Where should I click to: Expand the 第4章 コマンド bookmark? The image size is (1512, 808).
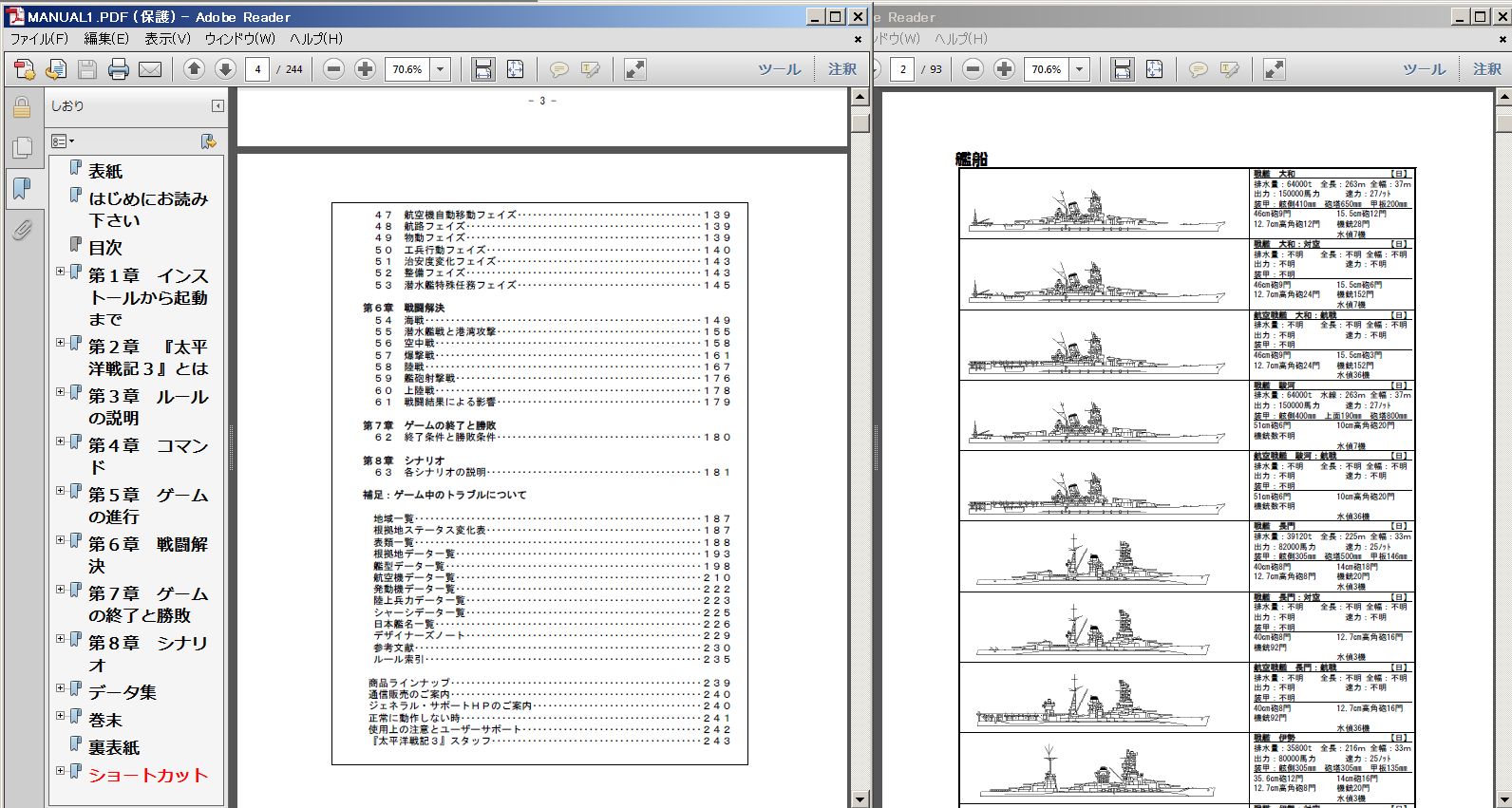[x=61, y=442]
